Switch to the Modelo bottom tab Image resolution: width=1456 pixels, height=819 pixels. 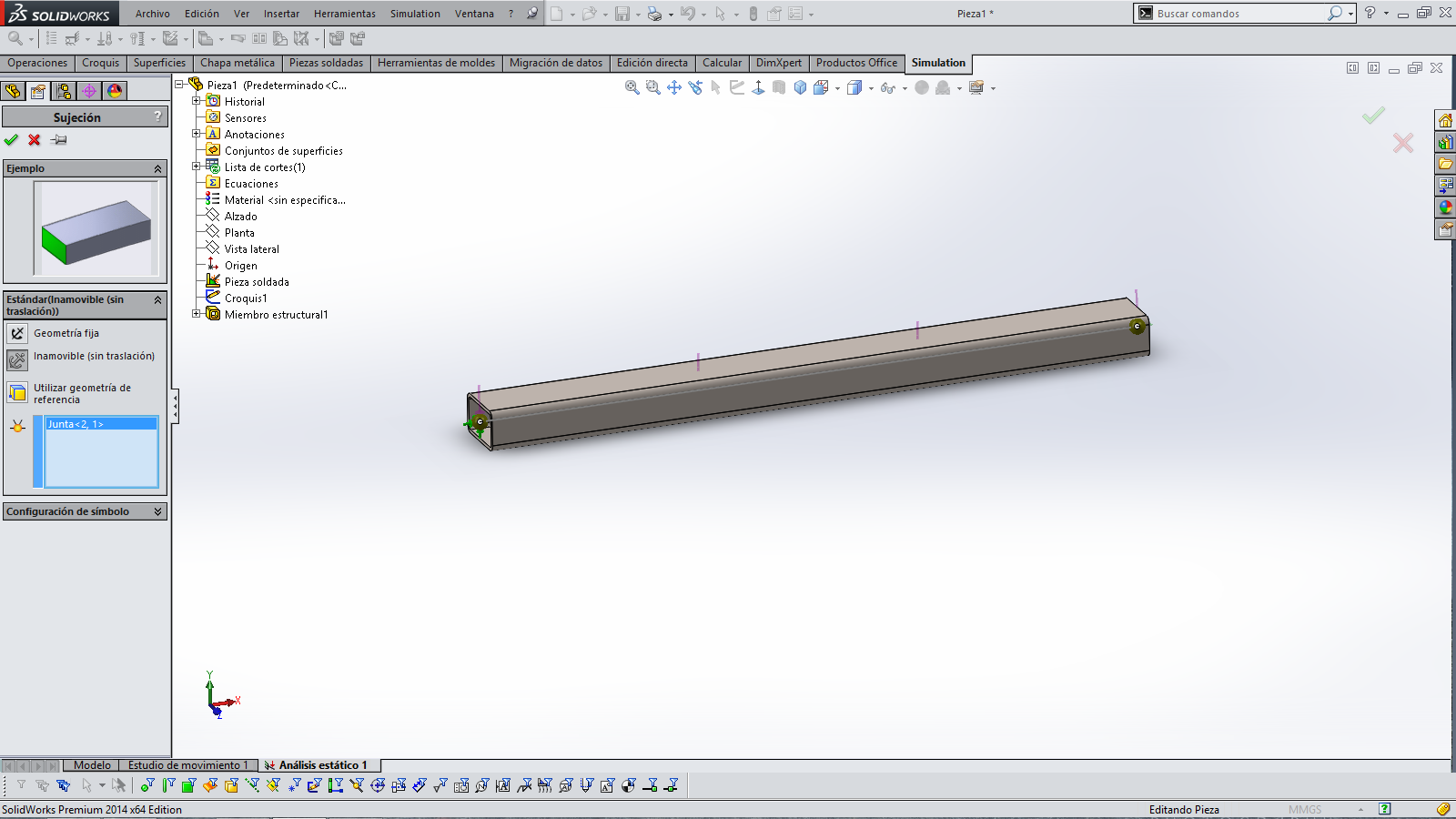tap(92, 765)
